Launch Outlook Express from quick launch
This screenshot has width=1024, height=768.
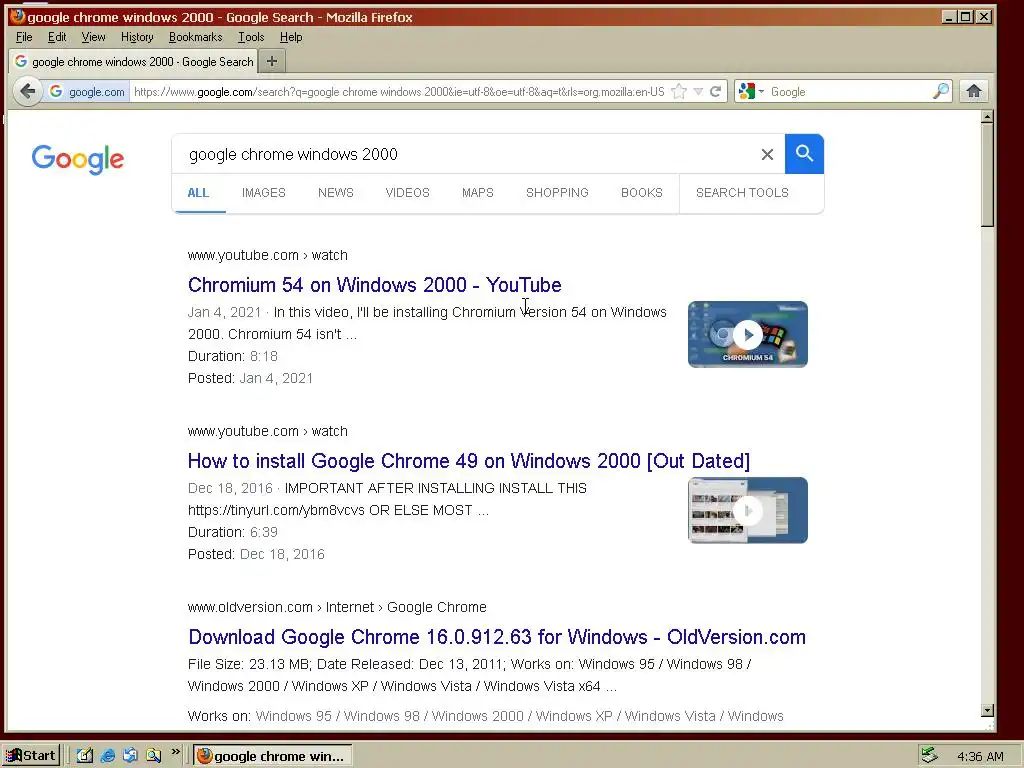(x=131, y=756)
